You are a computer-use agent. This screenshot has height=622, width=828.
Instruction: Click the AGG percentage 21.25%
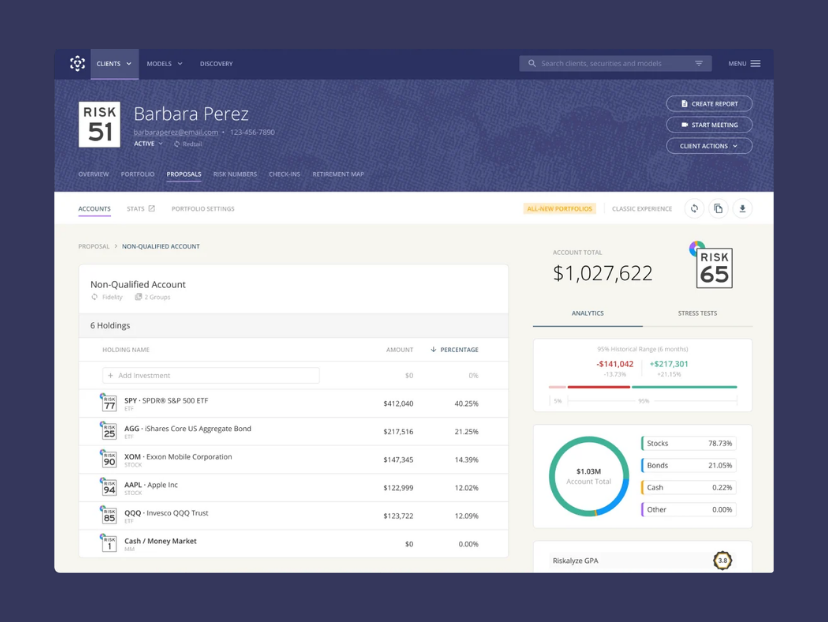tap(466, 431)
